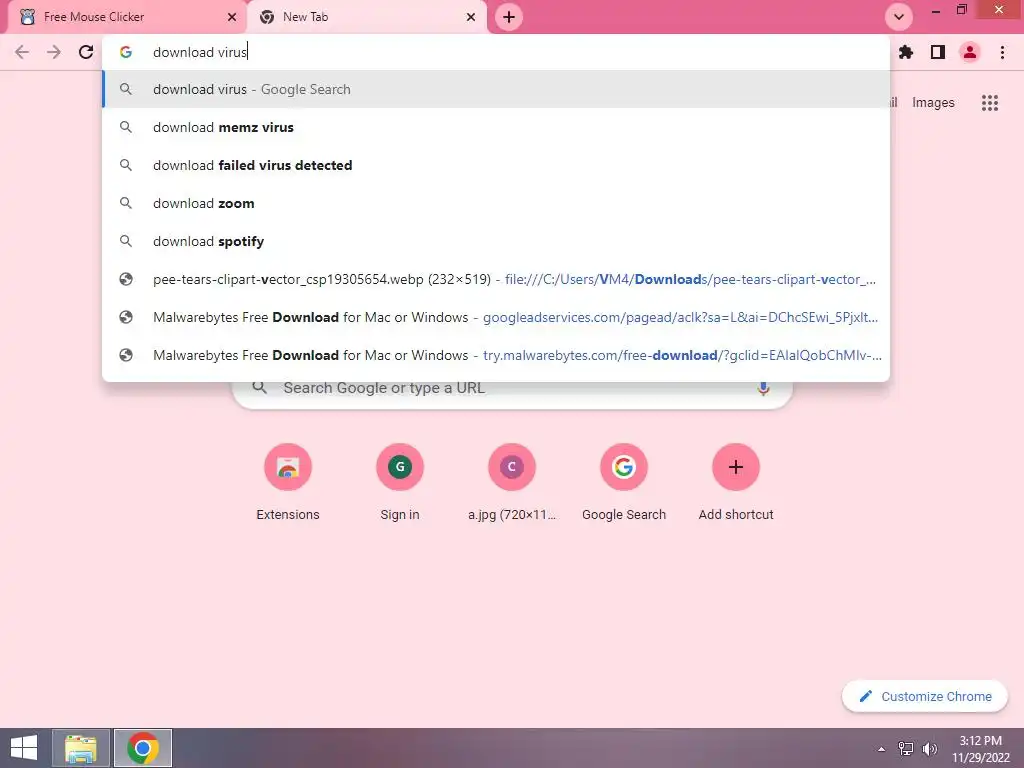The height and width of the screenshot is (768, 1024).
Task: Go back with the back arrow
Action: point(22,52)
